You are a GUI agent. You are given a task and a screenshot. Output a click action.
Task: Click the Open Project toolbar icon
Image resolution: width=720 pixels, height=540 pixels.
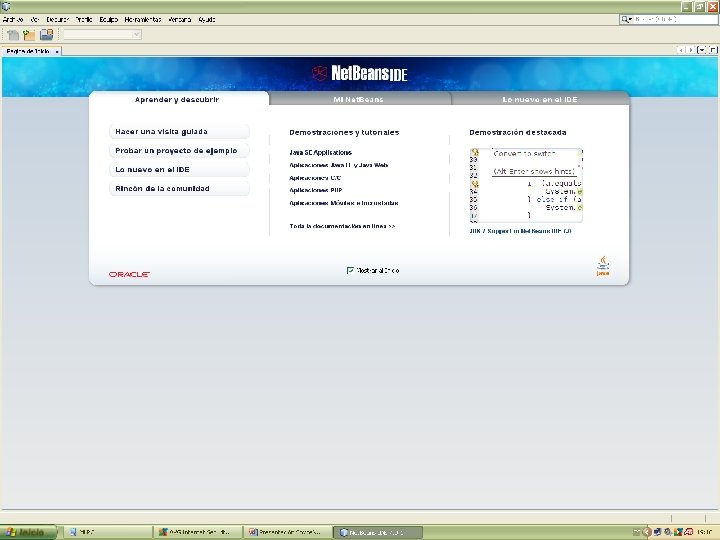click(46, 34)
